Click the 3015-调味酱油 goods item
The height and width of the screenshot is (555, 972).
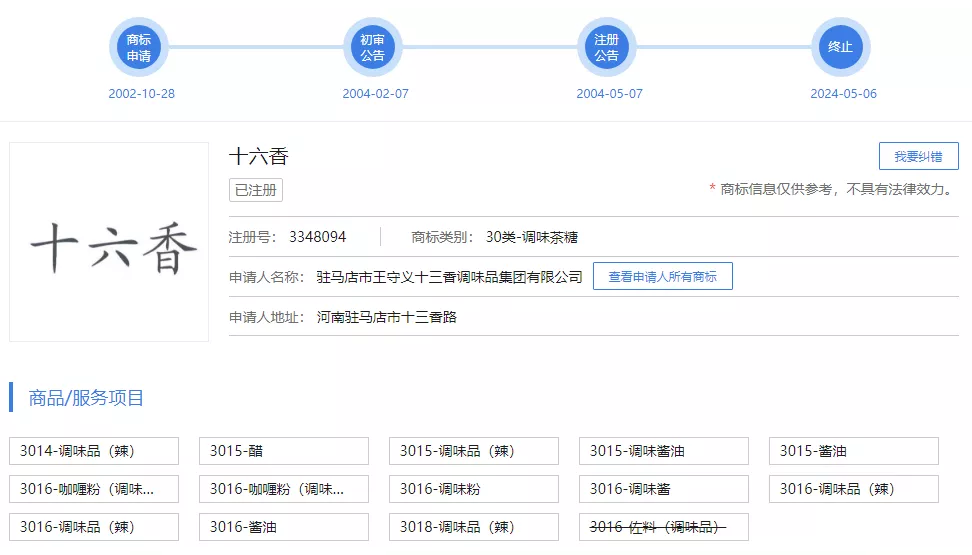coord(664,451)
